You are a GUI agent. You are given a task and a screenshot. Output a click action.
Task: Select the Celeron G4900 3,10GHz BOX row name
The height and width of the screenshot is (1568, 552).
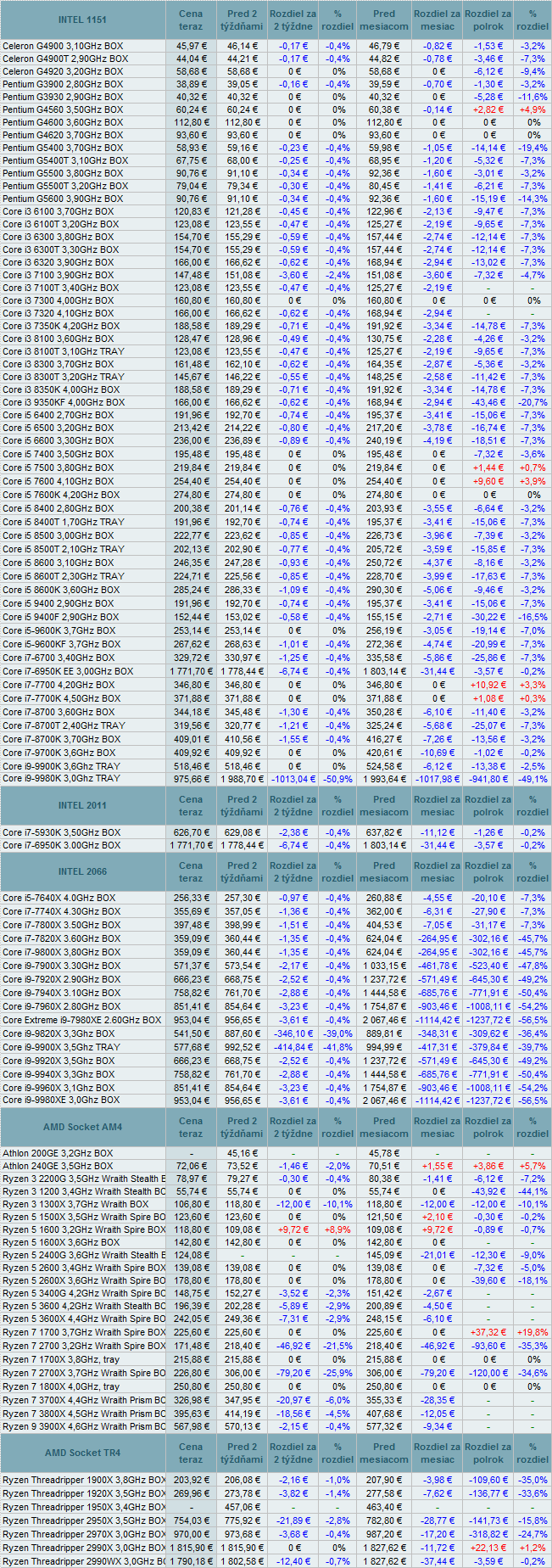(x=63, y=46)
